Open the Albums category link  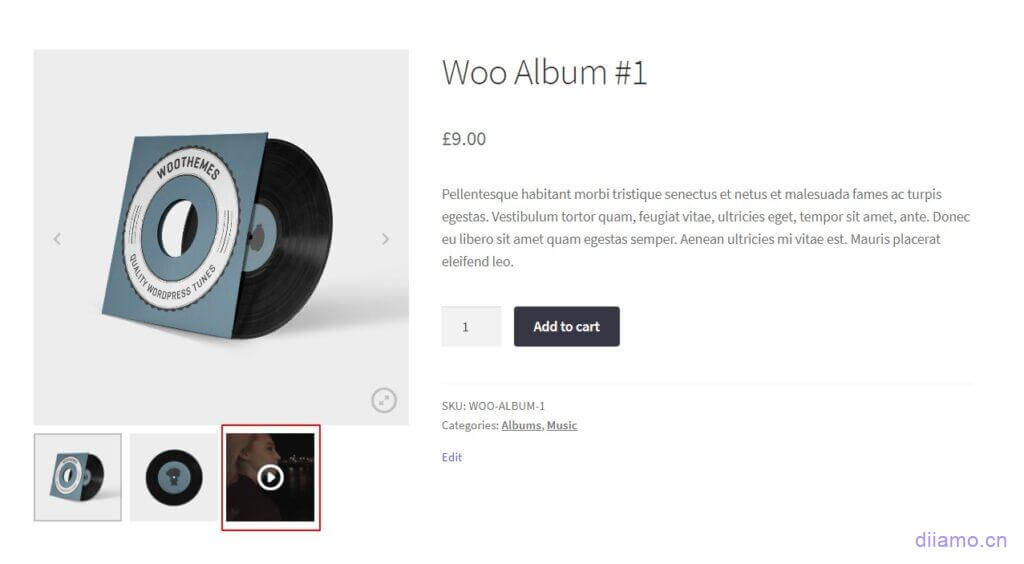[521, 426]
